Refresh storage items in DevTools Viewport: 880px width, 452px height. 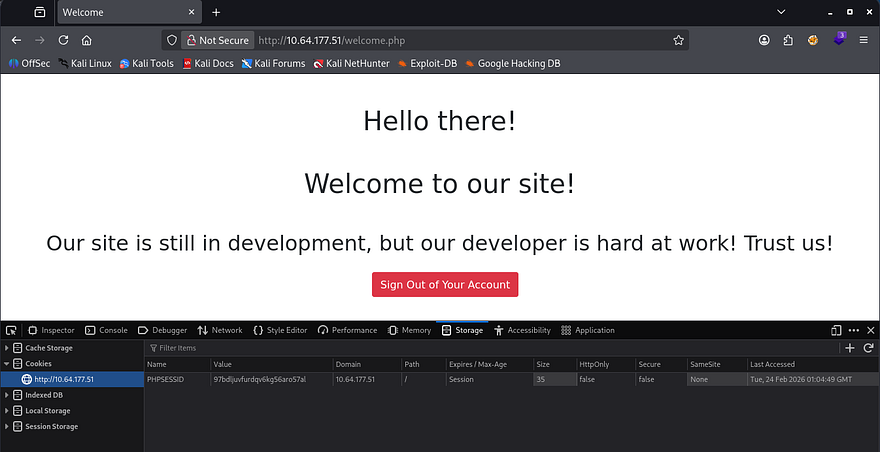(x=868, y=348)
